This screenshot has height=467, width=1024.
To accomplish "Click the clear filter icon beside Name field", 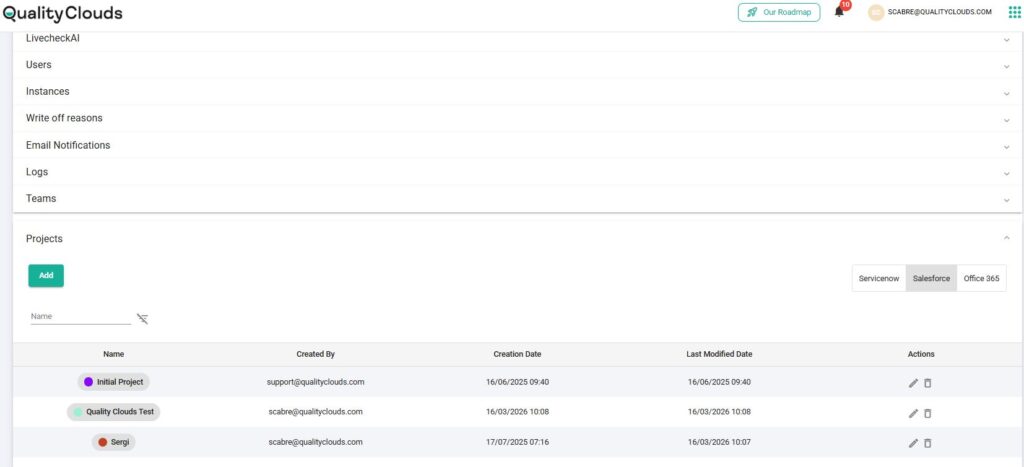I will [x=142, y=319].
